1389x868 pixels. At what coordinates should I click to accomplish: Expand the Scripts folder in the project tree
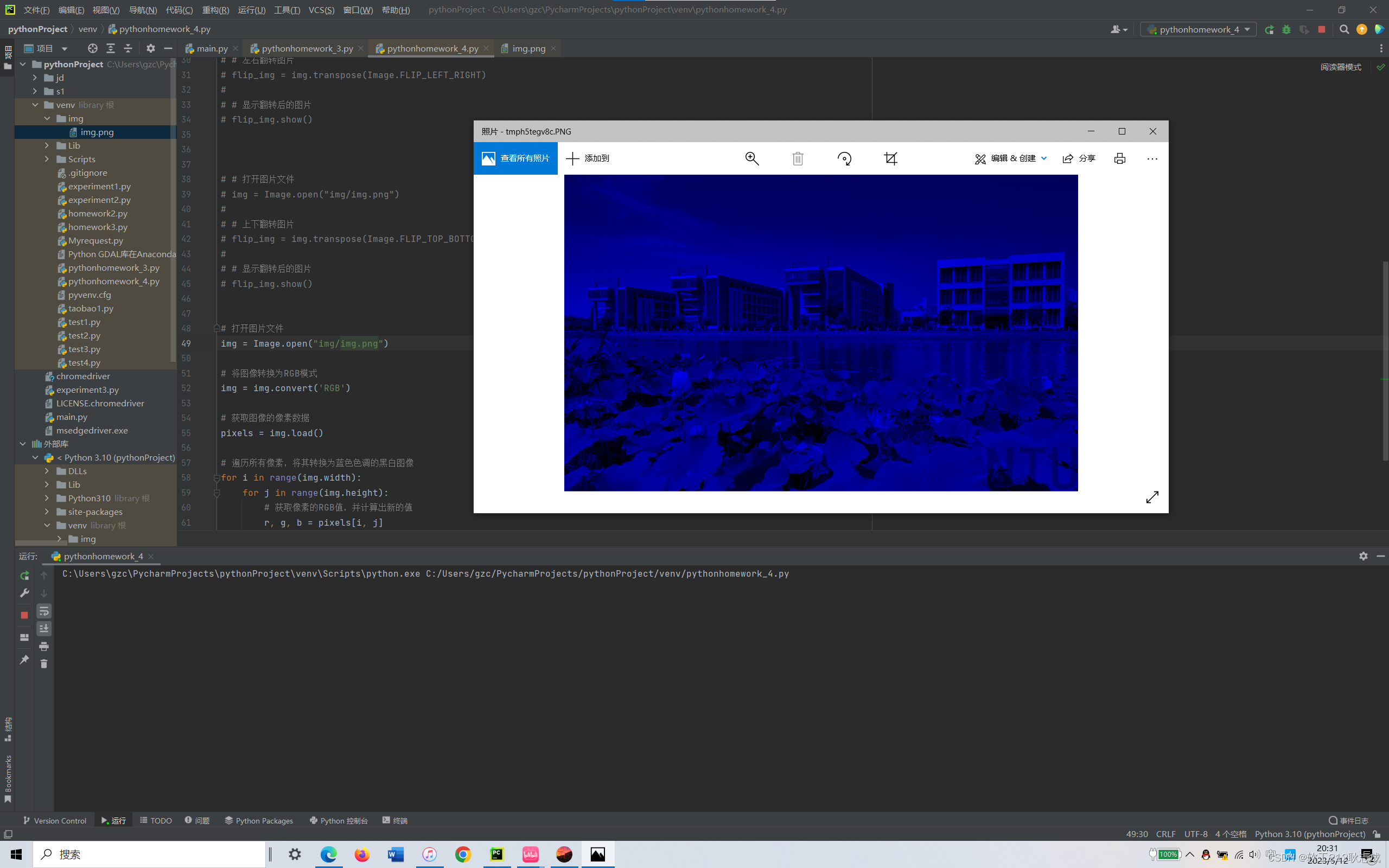point(47,159)
